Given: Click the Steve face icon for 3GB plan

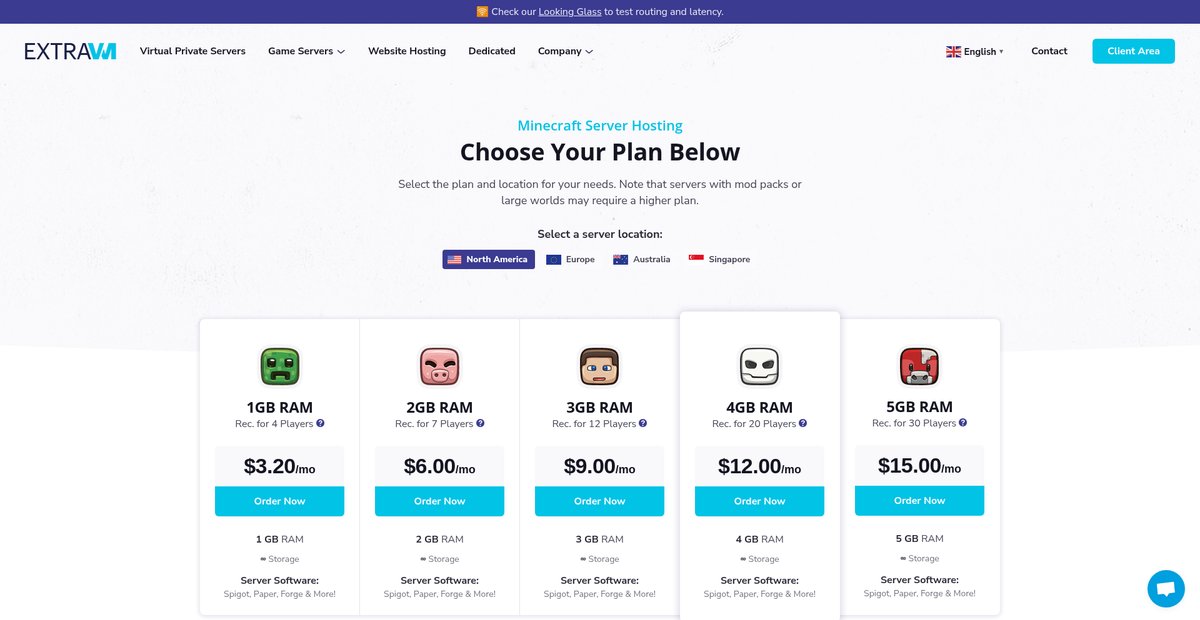Looking at the screenshot, I should tap(599, 366).
